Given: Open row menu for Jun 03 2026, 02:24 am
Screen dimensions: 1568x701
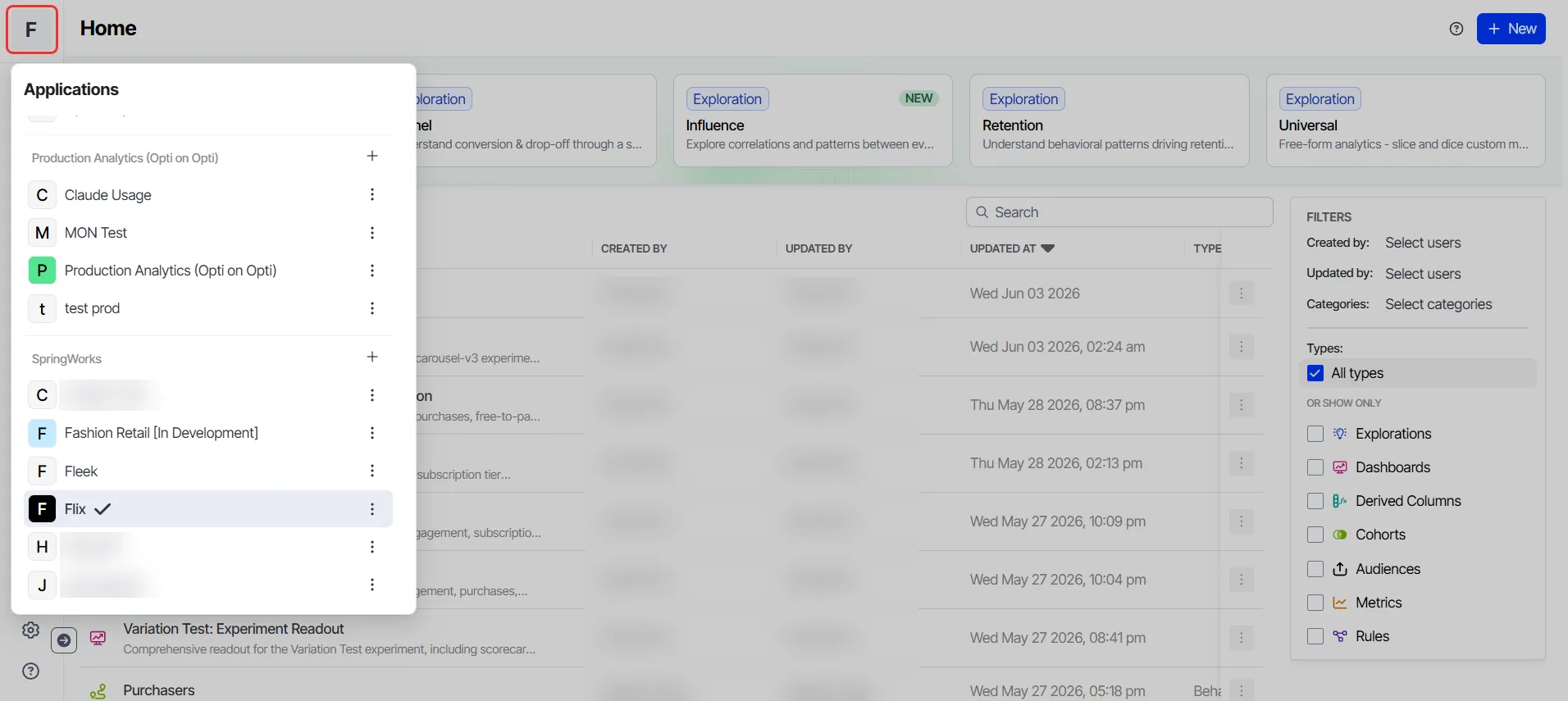Looking at the screenshot, I should click(x=1242, y=347).
